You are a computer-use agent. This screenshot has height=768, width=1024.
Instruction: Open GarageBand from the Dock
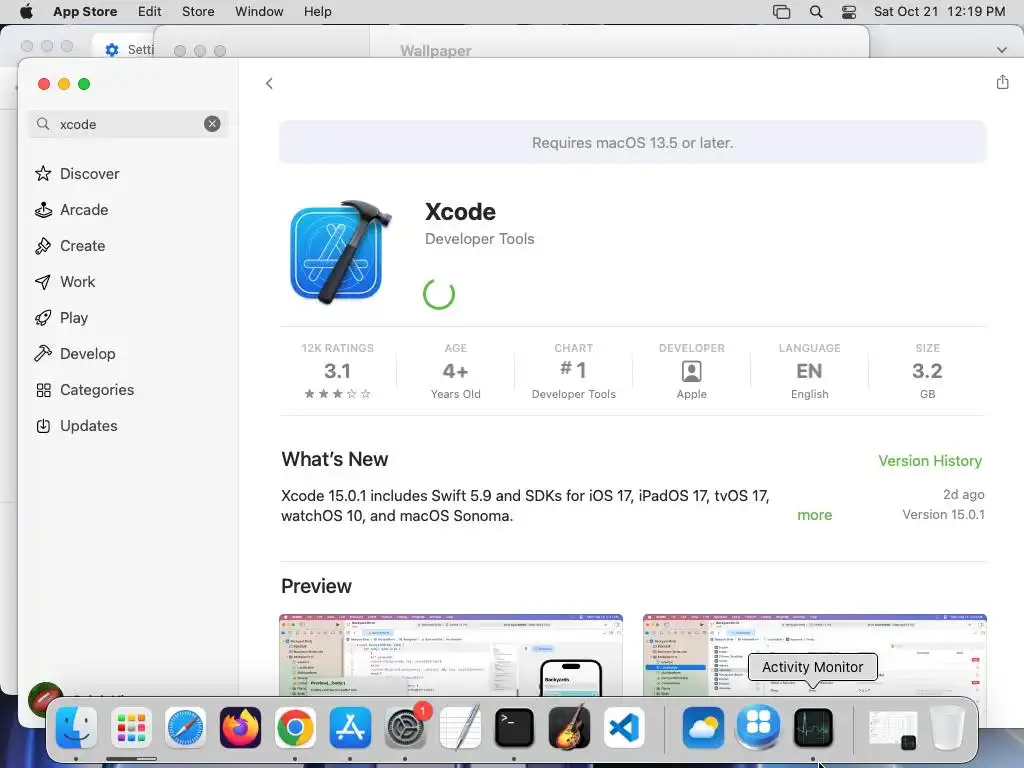569,728
